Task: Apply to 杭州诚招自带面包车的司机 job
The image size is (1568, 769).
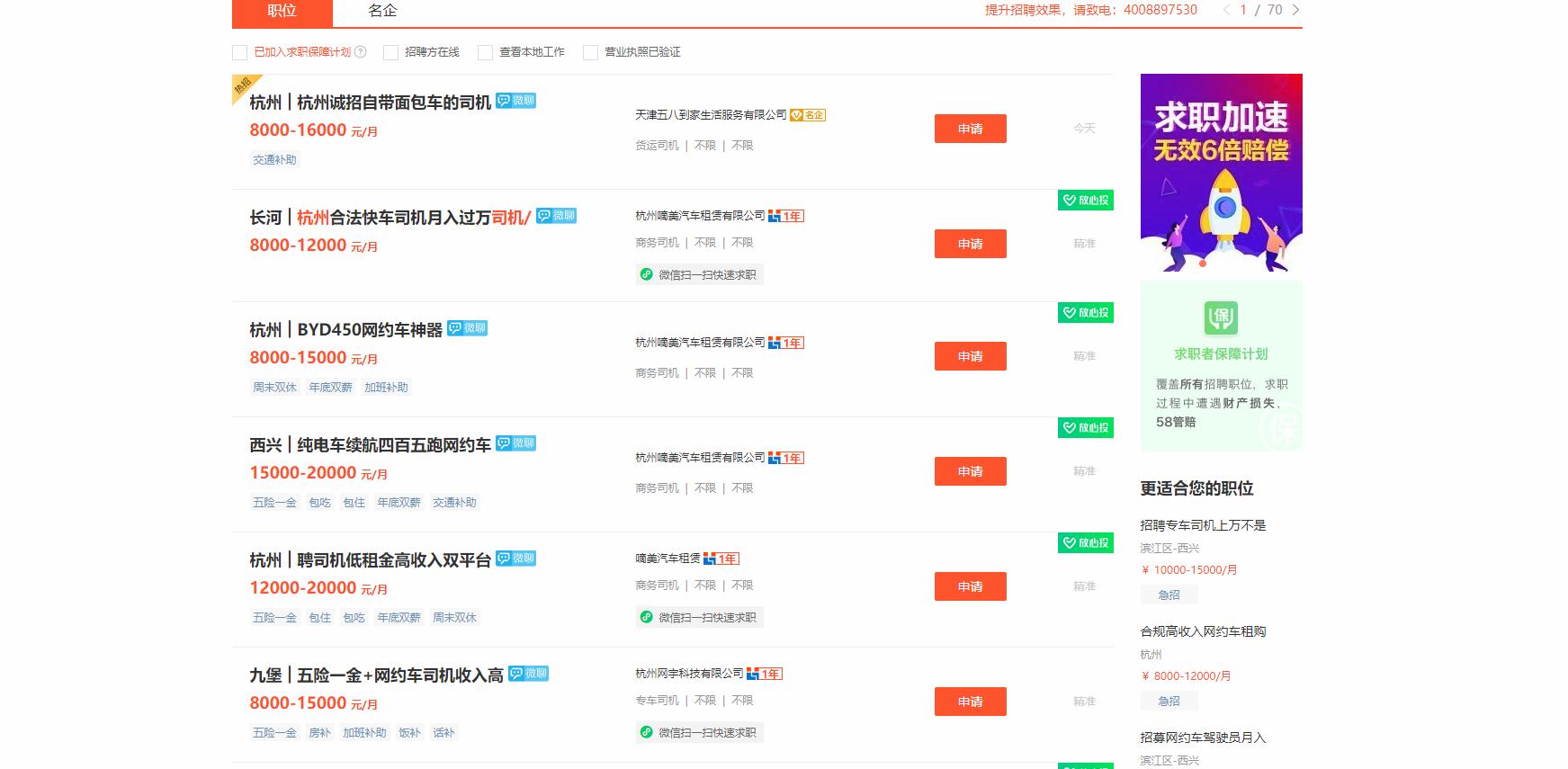Action: (x=970, y=129)
